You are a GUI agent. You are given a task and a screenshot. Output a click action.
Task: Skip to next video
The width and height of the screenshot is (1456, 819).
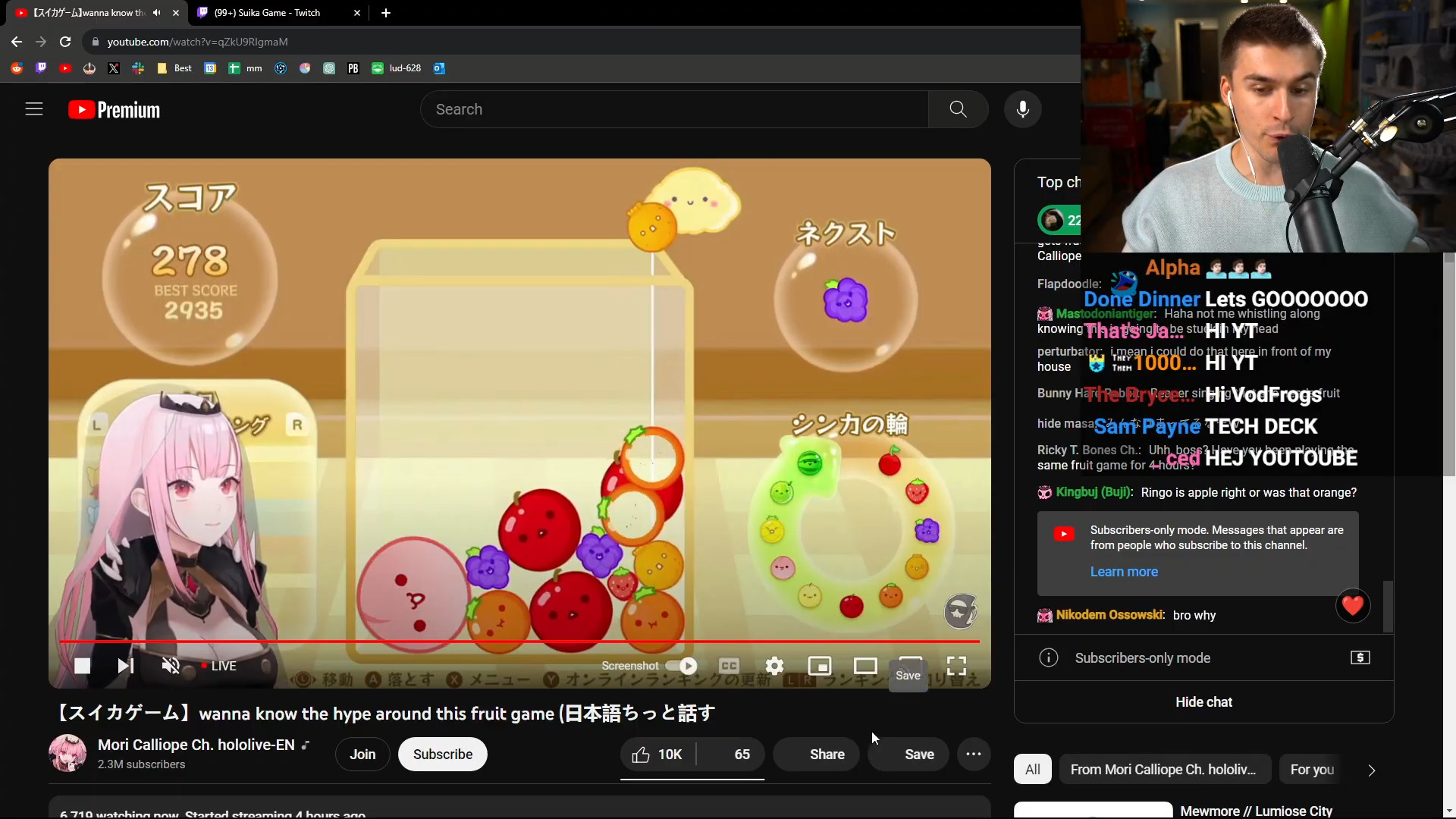(125, 666)
